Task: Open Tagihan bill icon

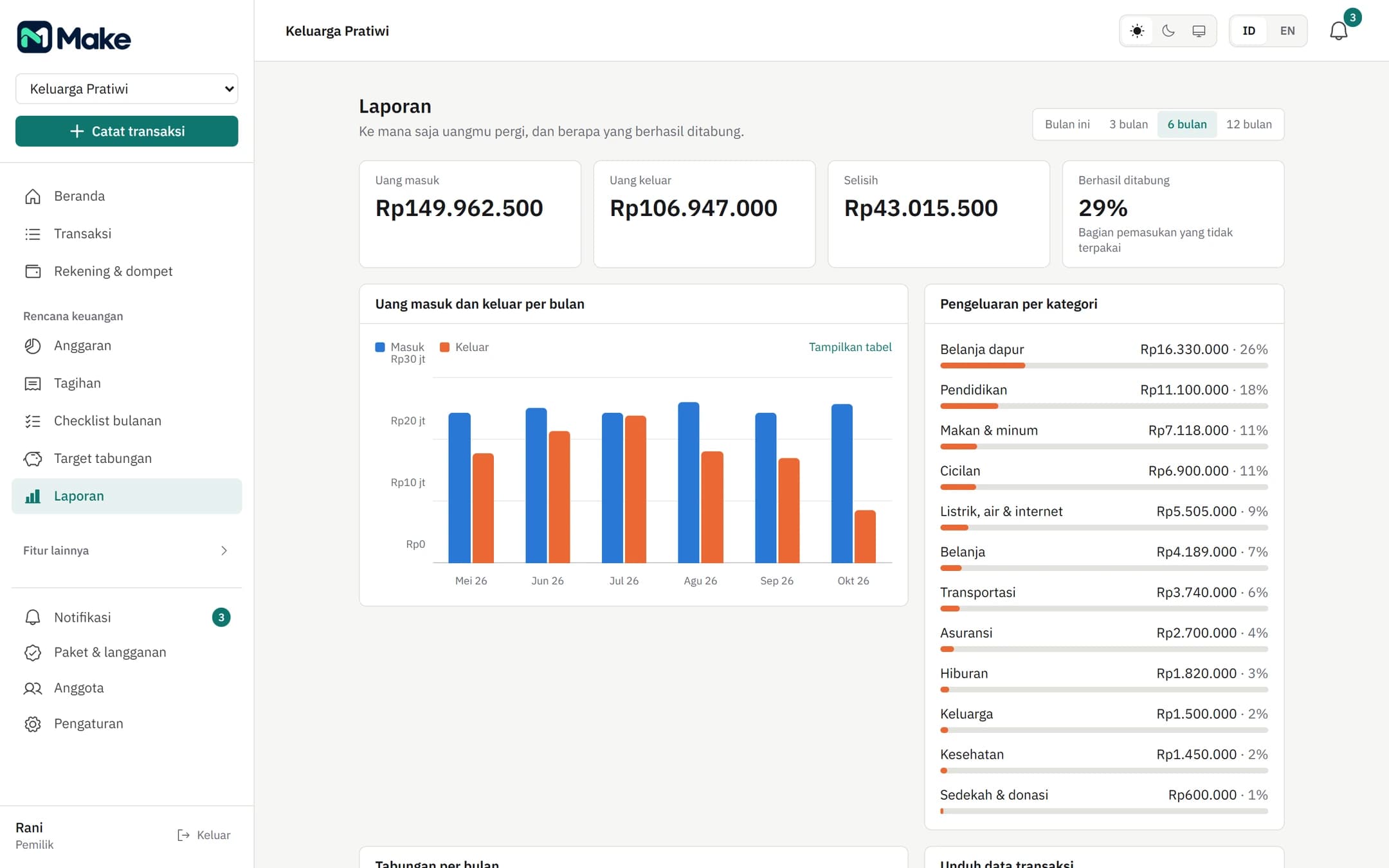Action: pyautogui.click(x=33, y=384)
